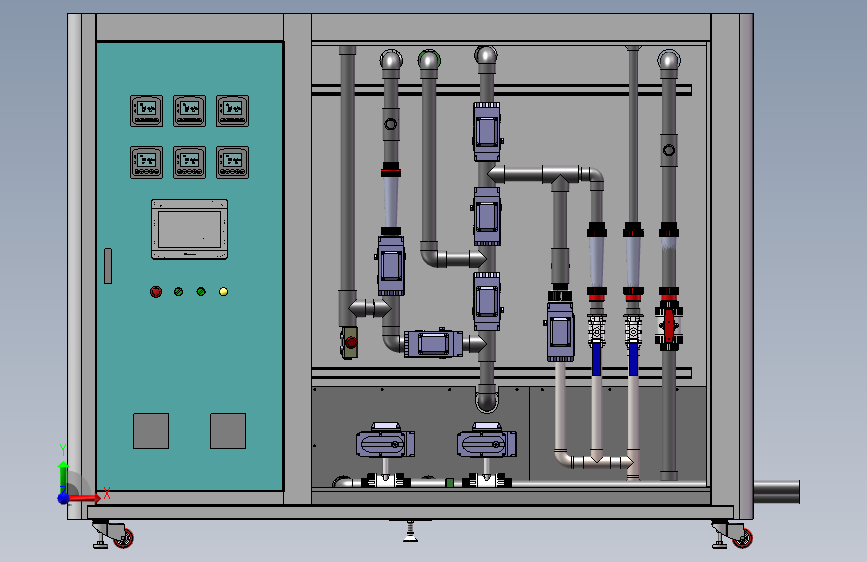Screen dimensions: 867x562
Task: Click the blue origin ball of triad
Action: (64, 498)
